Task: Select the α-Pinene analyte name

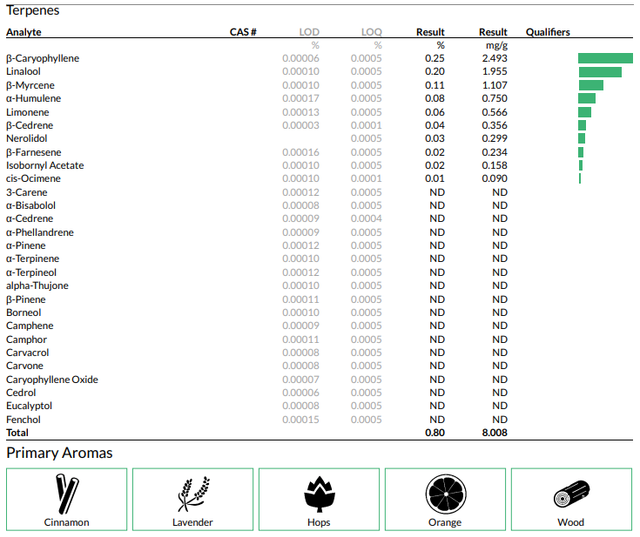Action: pyautogui.click(x=26, y=245)
